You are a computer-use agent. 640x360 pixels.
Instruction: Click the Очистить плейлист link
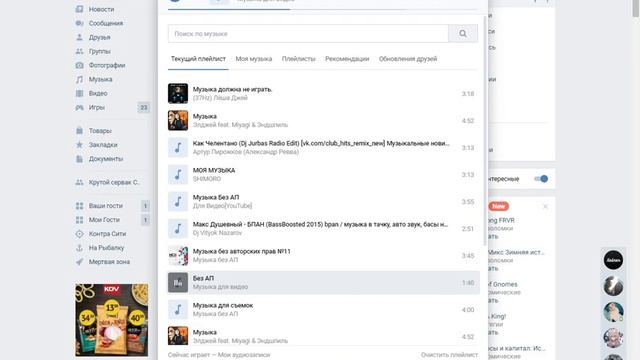pos(449,355)
